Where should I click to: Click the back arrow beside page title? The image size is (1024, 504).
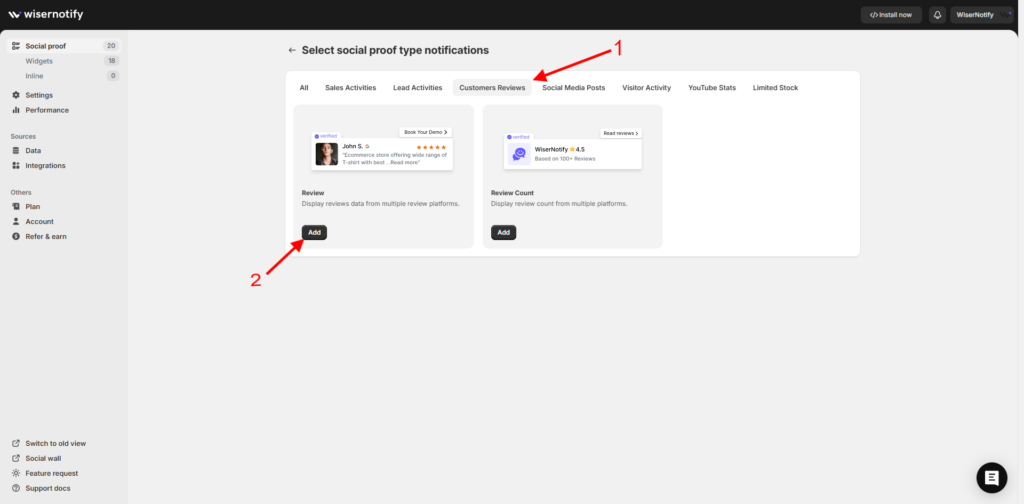pyautogui.click(x=292, y=50)
